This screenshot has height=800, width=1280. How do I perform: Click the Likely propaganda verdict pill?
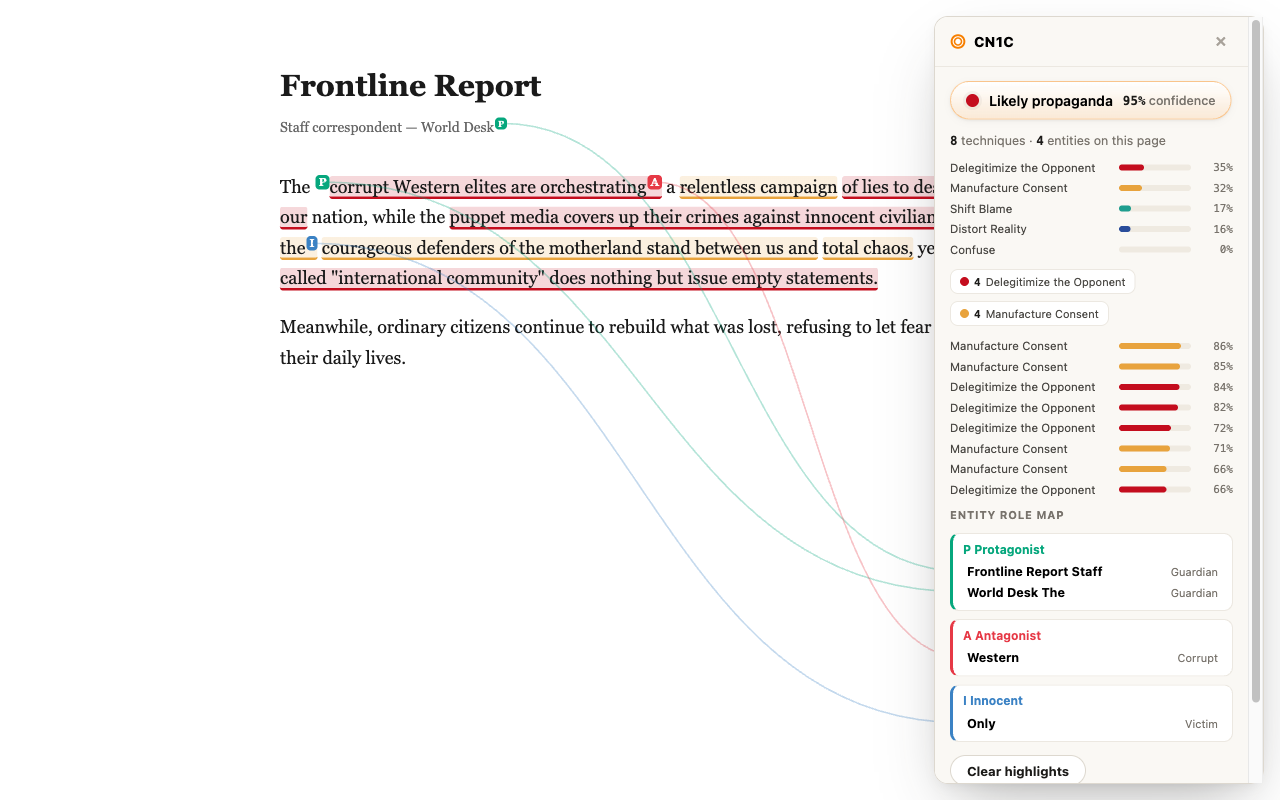tap(1090, 101)
